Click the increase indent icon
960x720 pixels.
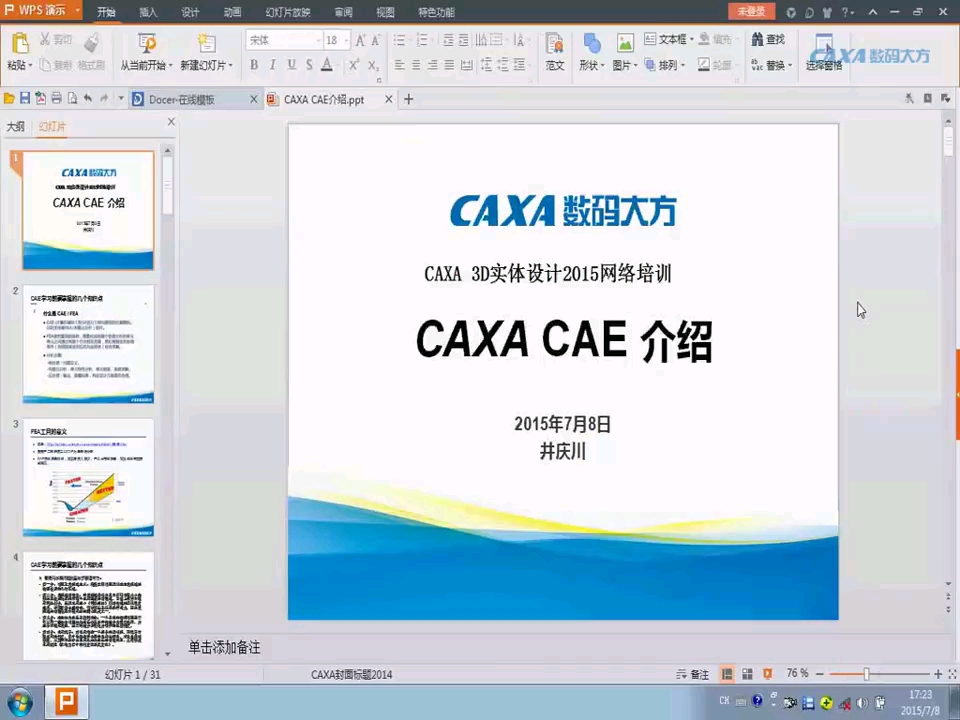(x=463, y=40)
